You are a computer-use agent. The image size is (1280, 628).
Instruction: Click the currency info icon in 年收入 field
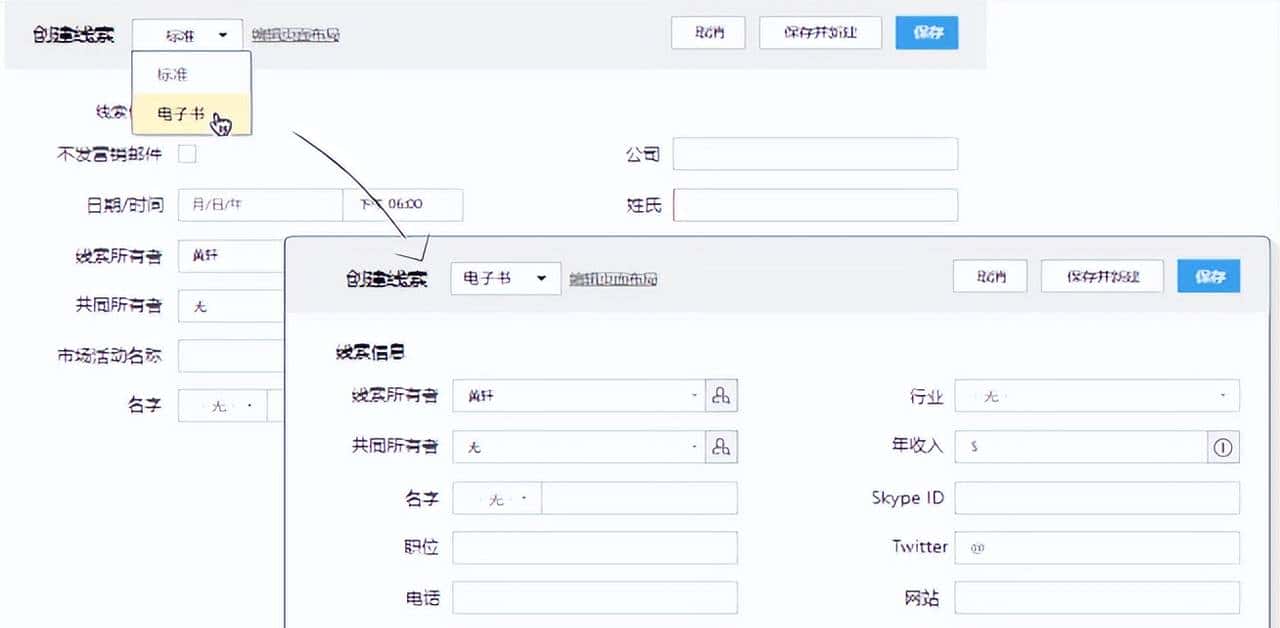tap(1223, 447)
